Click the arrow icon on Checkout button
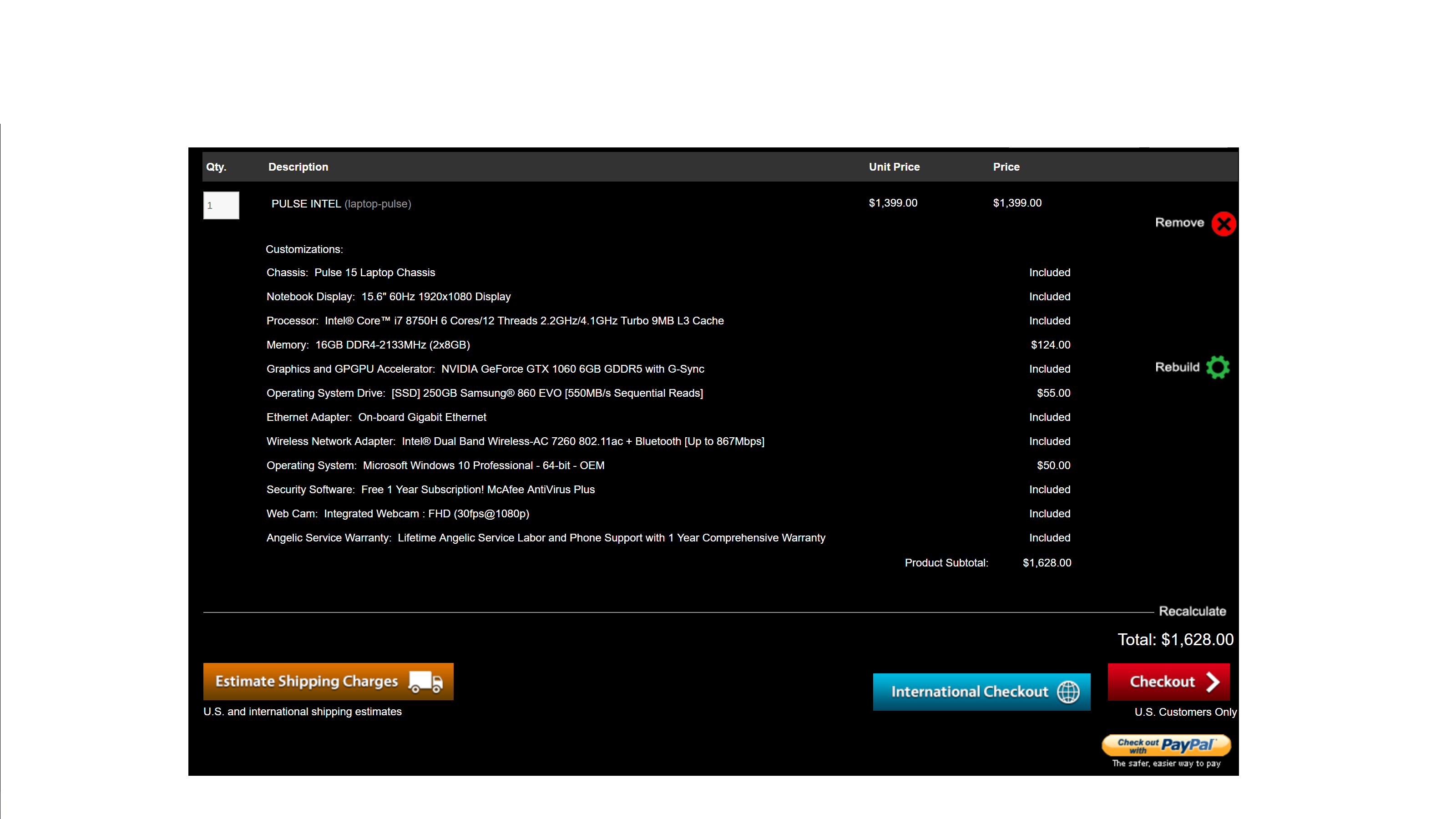The width and height of the screenshot is (1456, 819). tap(1213, 682)
